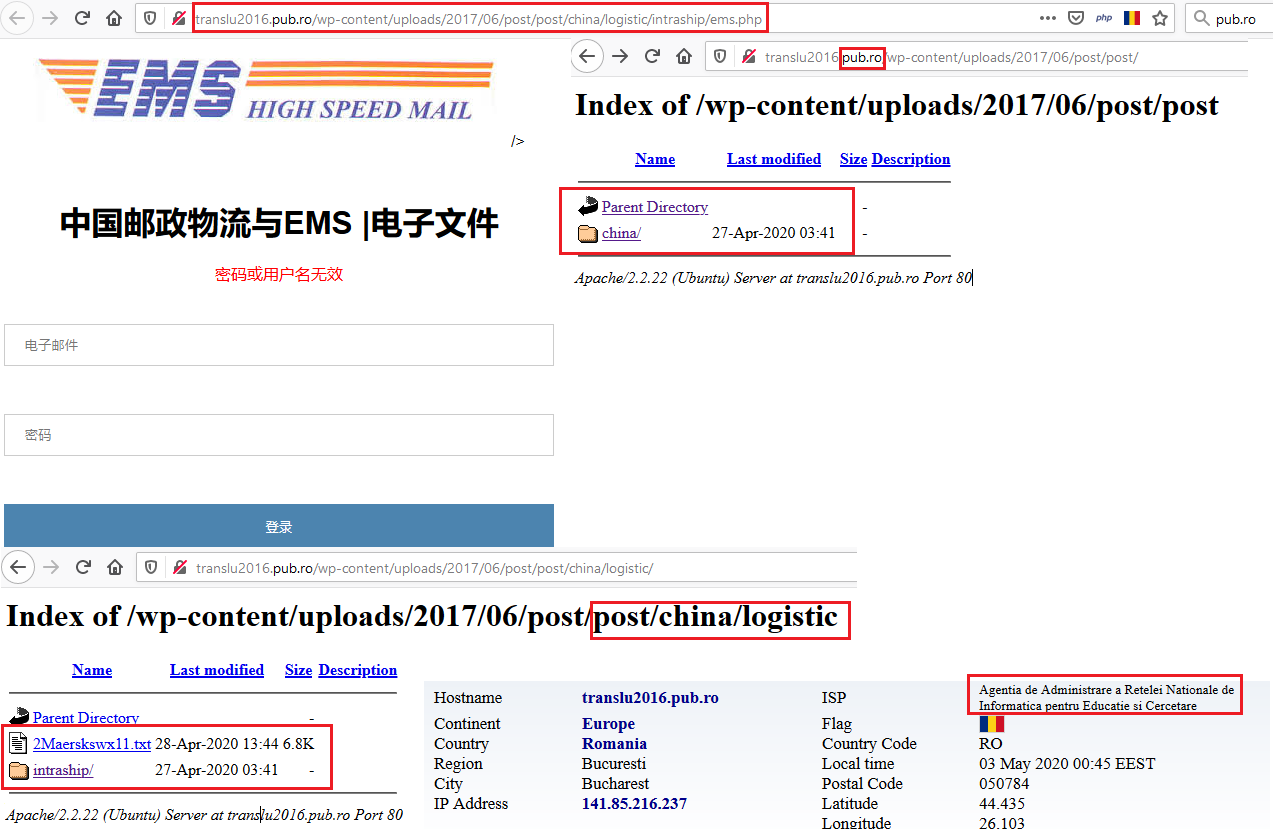Click the Romanian flag in the hostname info table
Viewport: 1273px width, 829px height.
991,723
